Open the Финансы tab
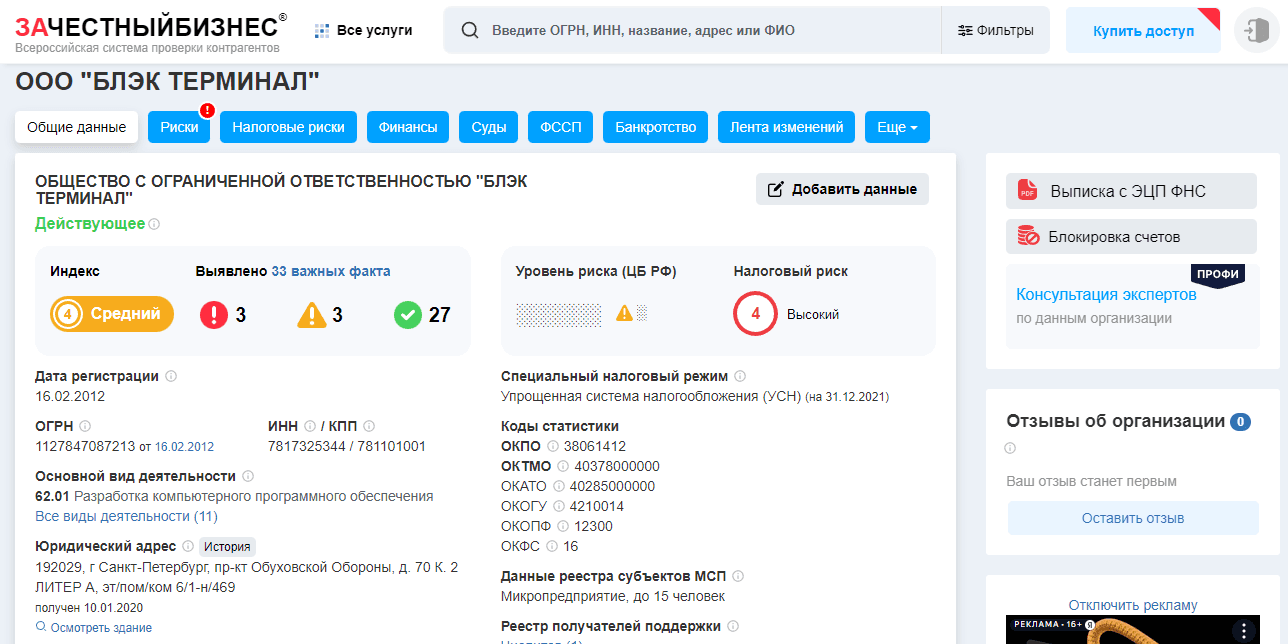 click(408, 127)
